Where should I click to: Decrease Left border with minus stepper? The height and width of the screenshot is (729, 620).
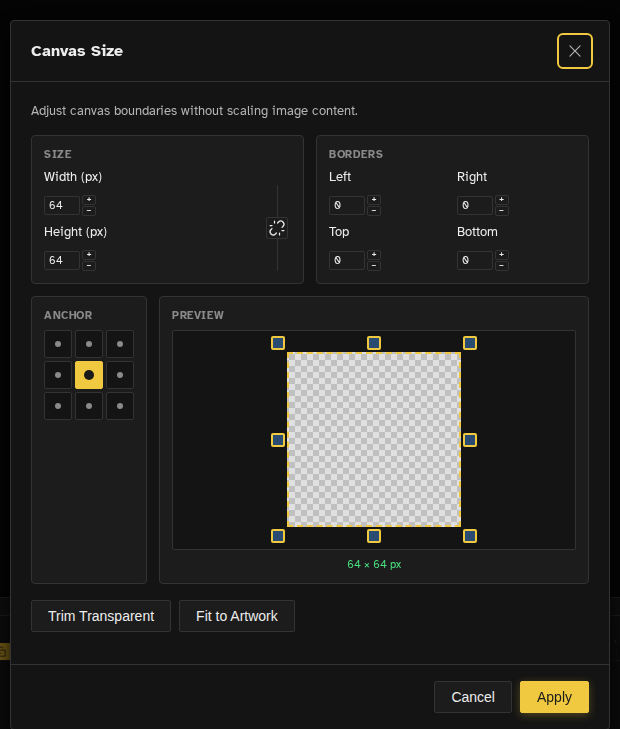[374, 211]
